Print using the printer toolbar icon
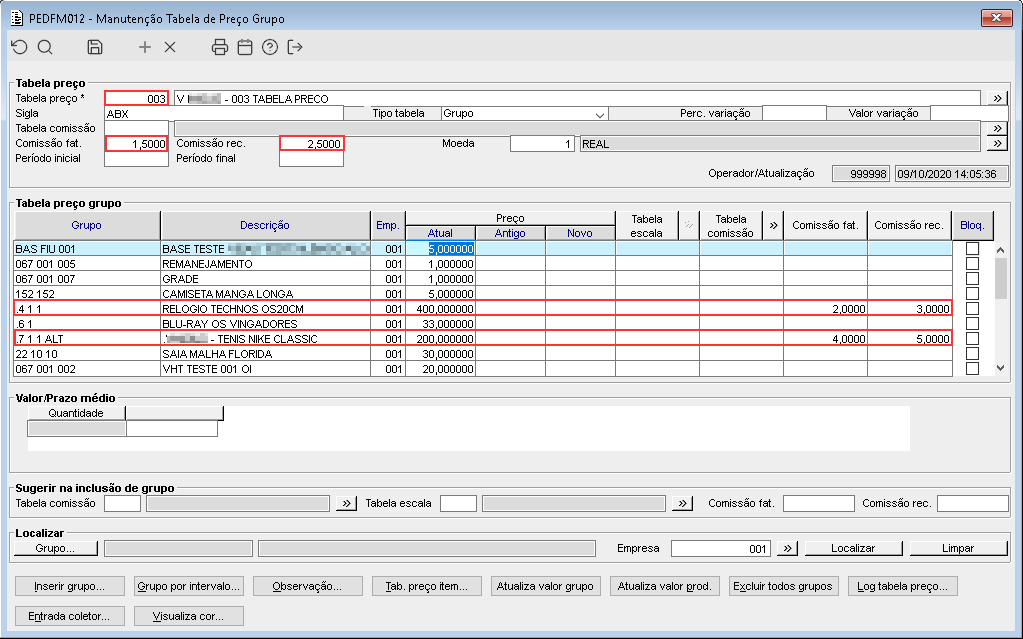 tap(220, 47)
